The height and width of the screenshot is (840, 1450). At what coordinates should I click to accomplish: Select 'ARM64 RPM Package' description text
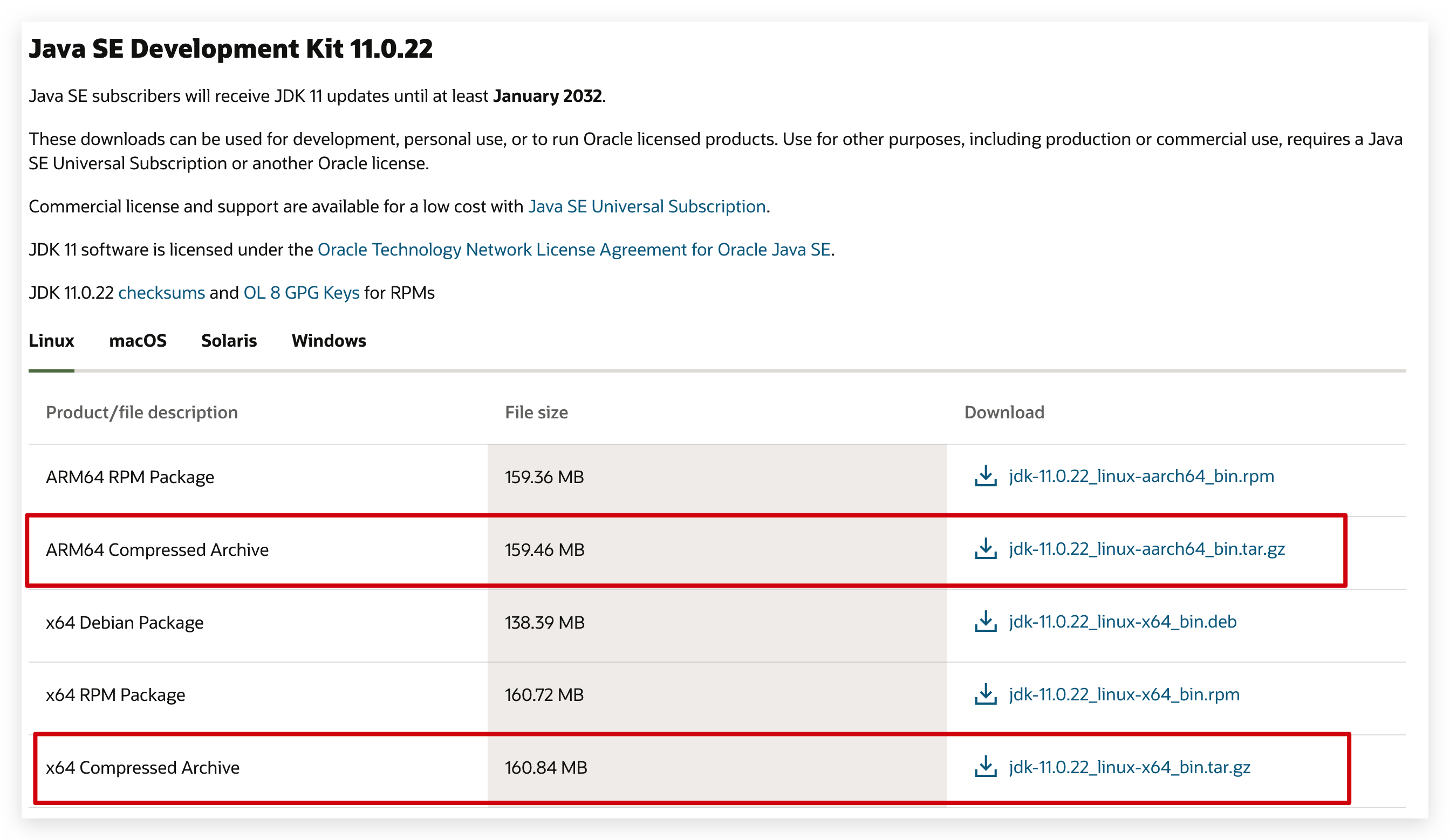point(130,477)
